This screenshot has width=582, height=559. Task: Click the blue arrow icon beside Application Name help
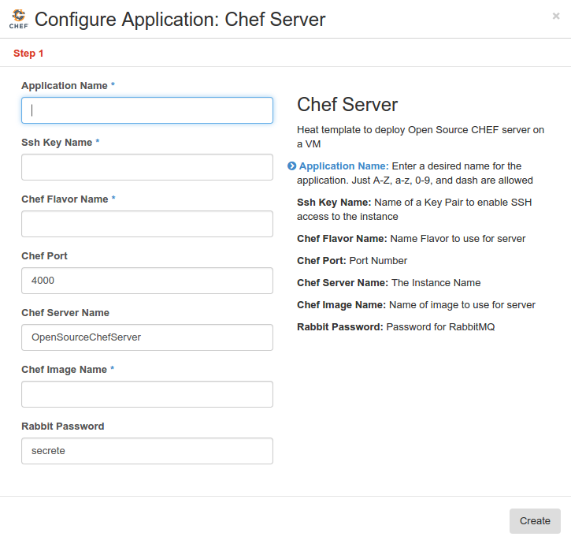(292, 166)
